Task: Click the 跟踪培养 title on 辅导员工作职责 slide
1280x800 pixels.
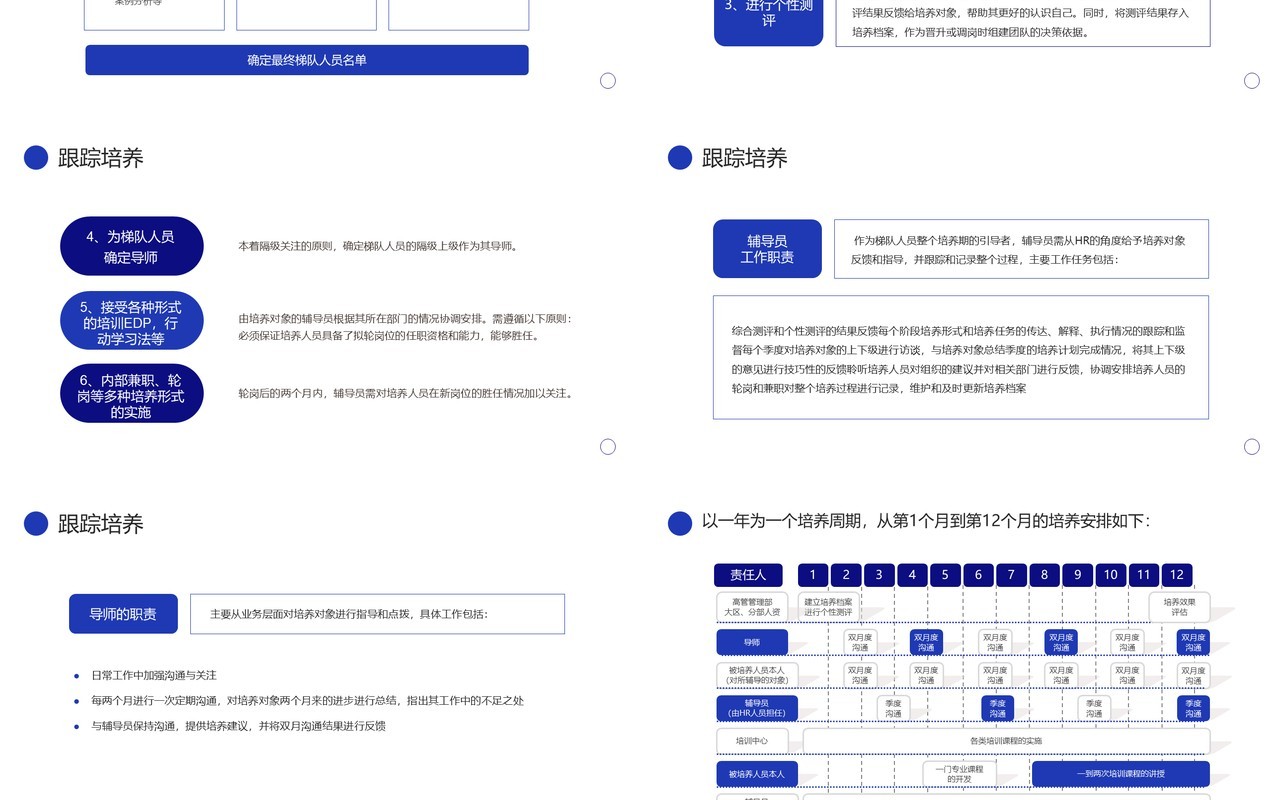Action: (x=745, y=158)
